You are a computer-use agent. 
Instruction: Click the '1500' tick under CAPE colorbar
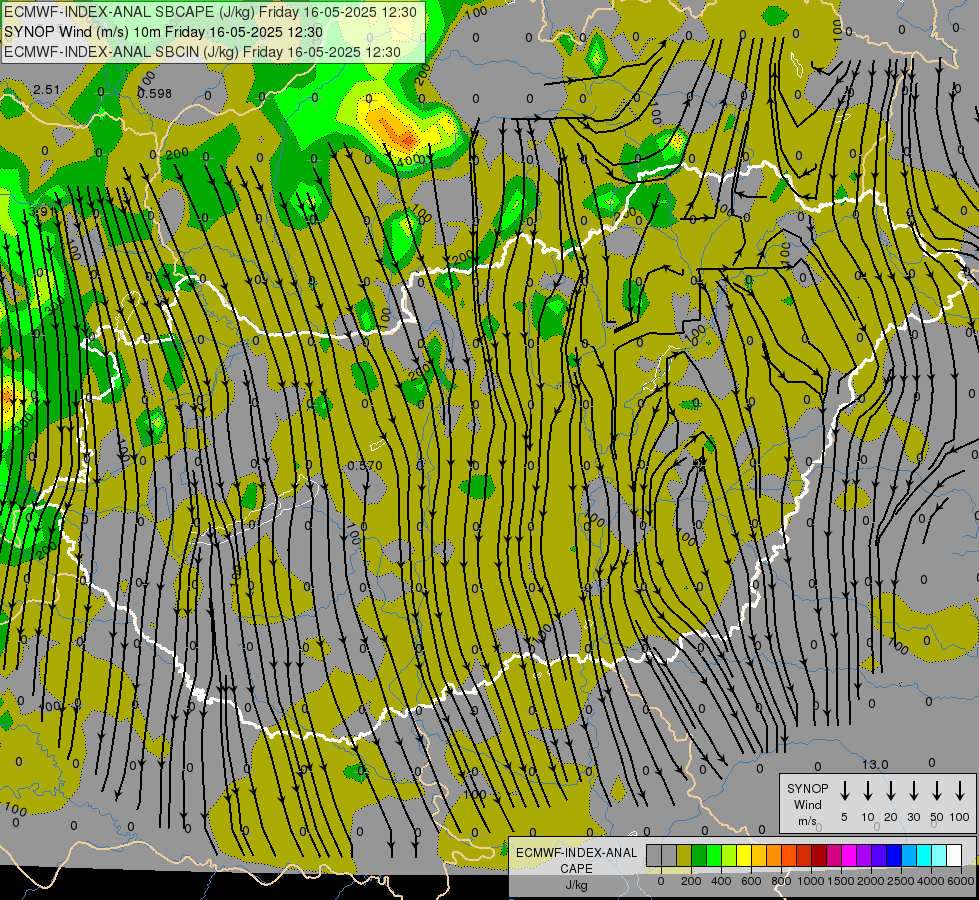840,881
